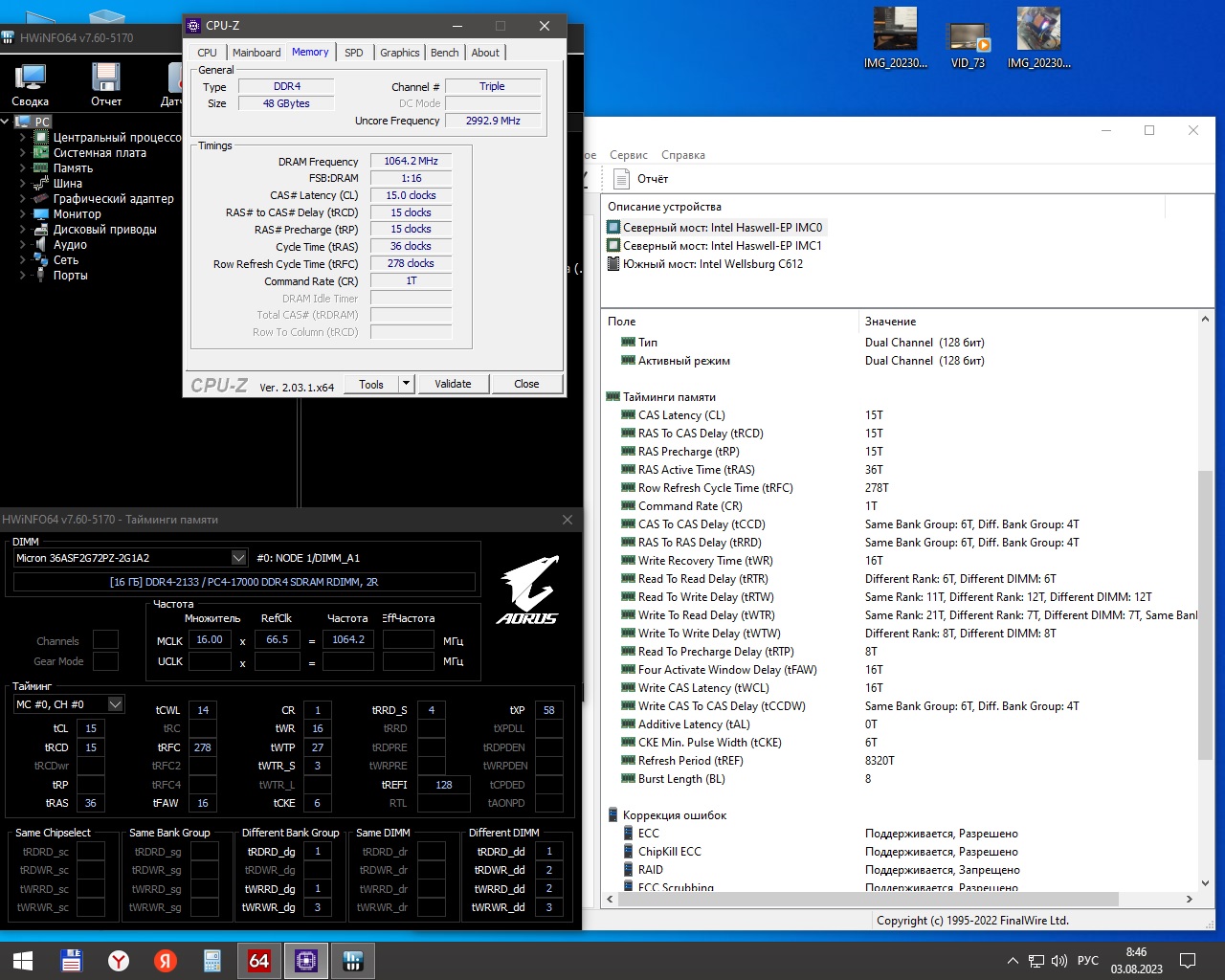Click the ECC row icon in AIDA64 list
The width and height of the screenshot is (1225, 980).
[628, 834]
